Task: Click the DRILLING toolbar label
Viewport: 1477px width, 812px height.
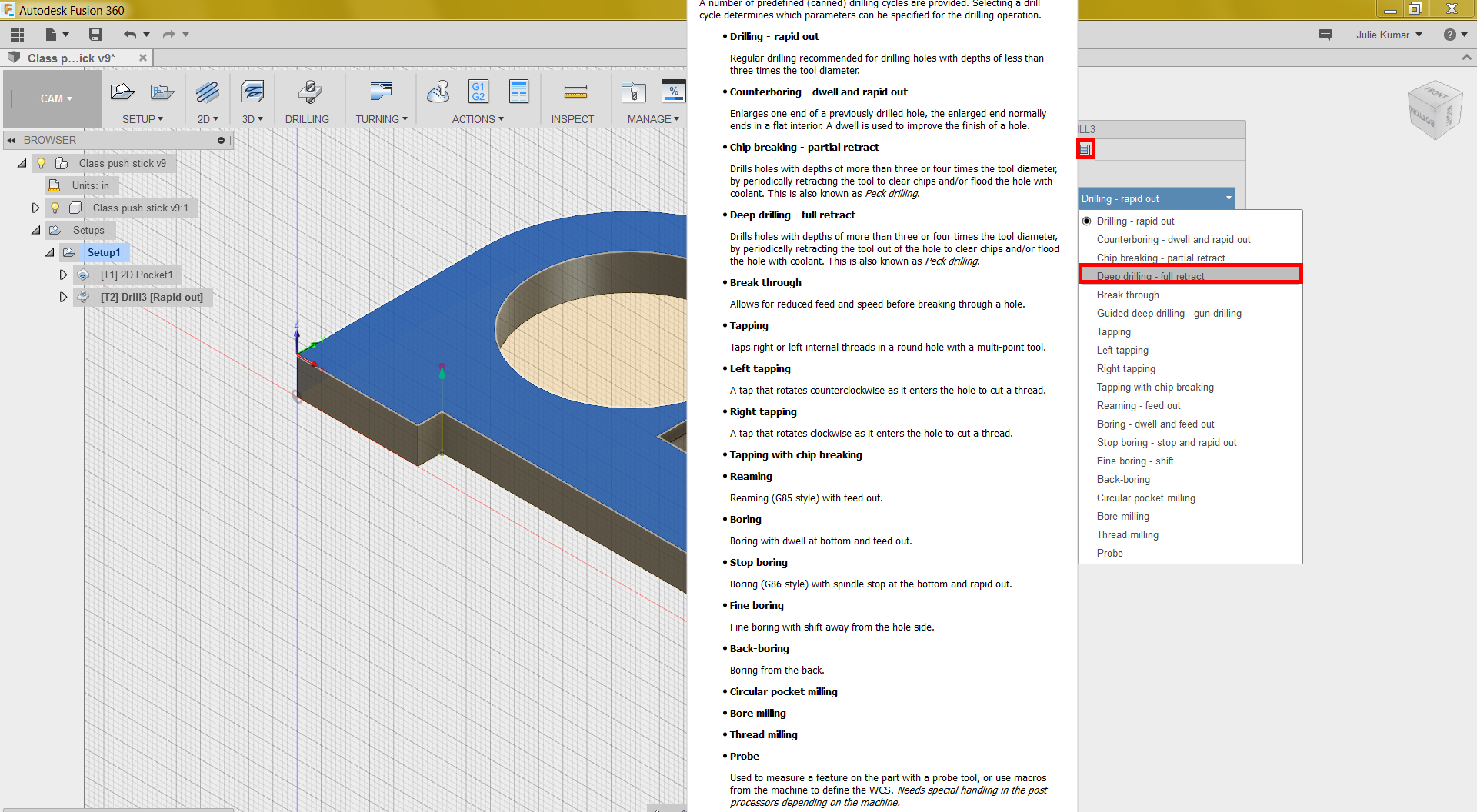Action: tap(307, 119)
